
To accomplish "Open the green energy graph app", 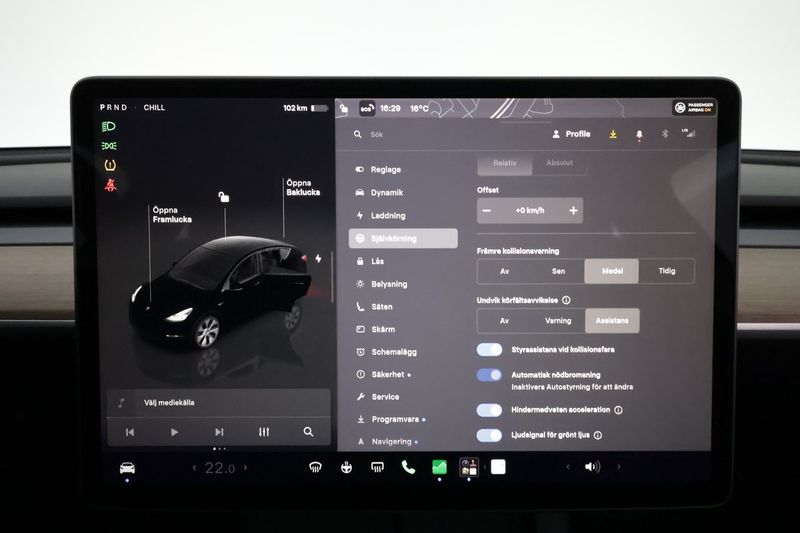I will [x=439, y=467].
